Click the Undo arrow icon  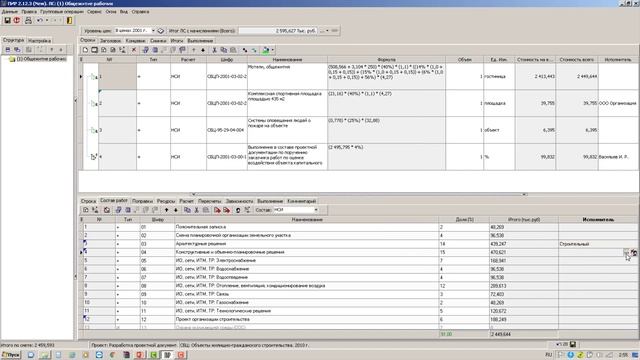[x=40, y=20]
